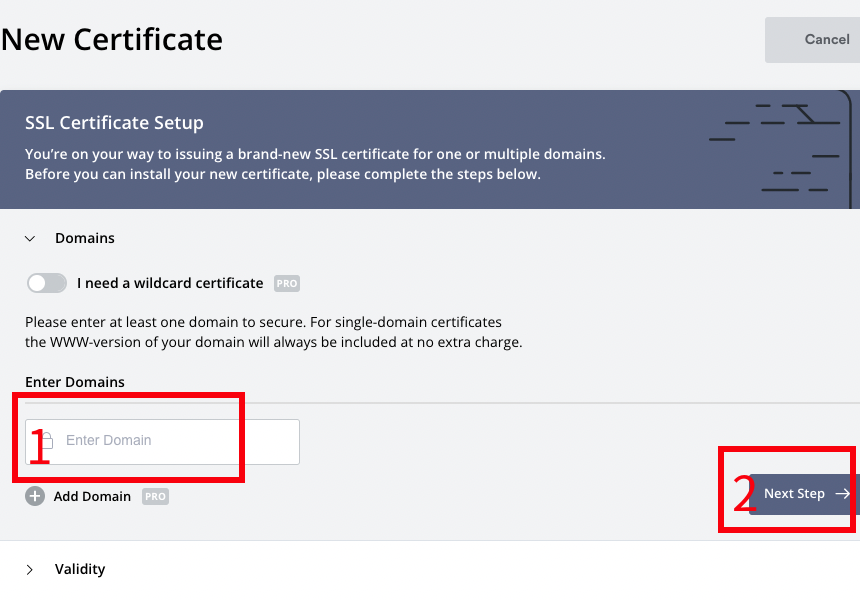Click the SSL Certificate Setup heading
This screenshot has height=600, width=860.
coord(114,123)
